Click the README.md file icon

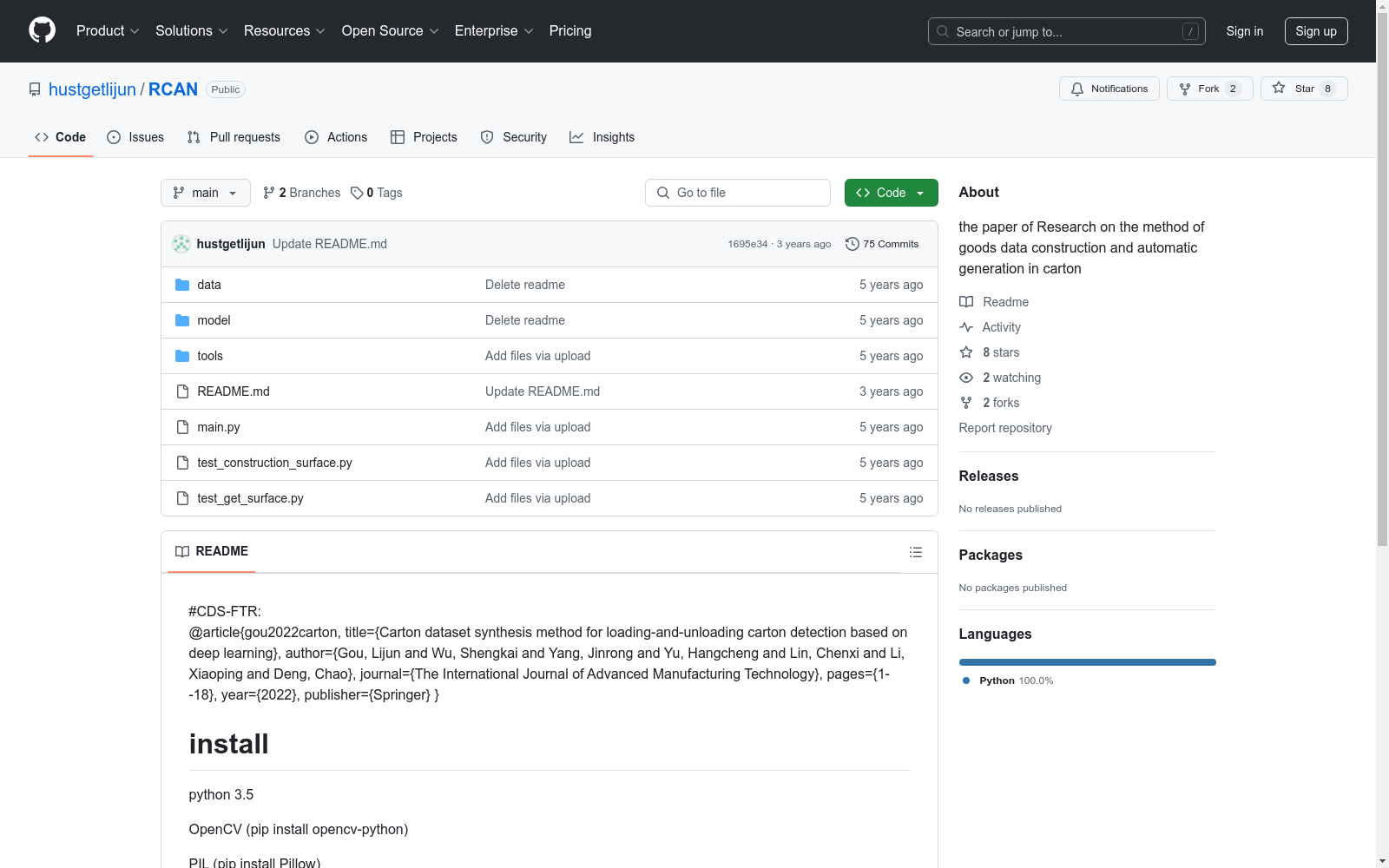(182, 391)
